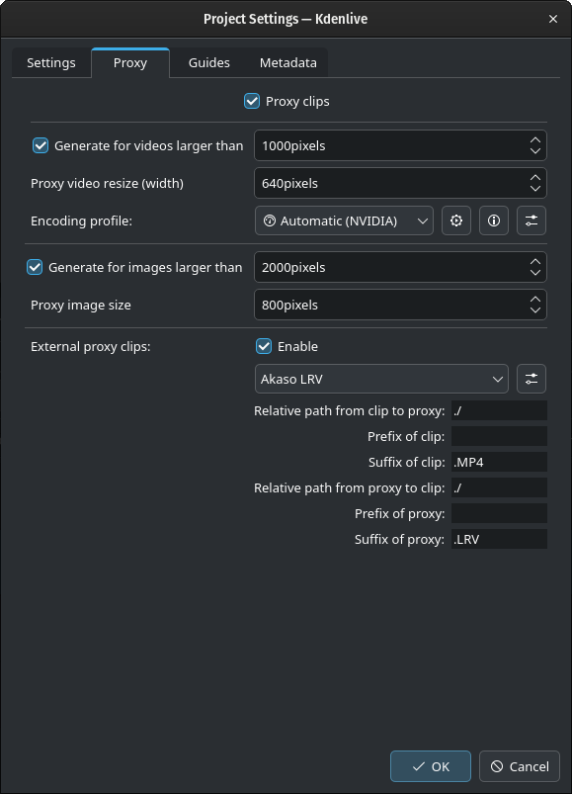Go to the Metadata tab
Image resolution: width=572 pixels, height=794 pixels.
coord(288,63)
